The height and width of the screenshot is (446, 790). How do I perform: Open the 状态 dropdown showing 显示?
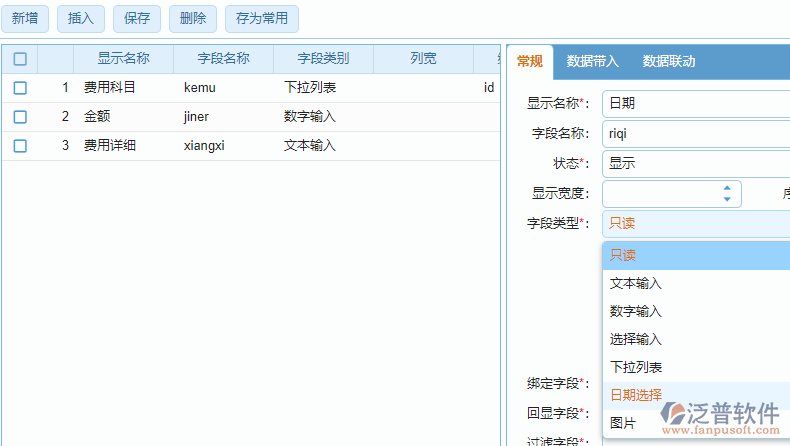point(696,163)
